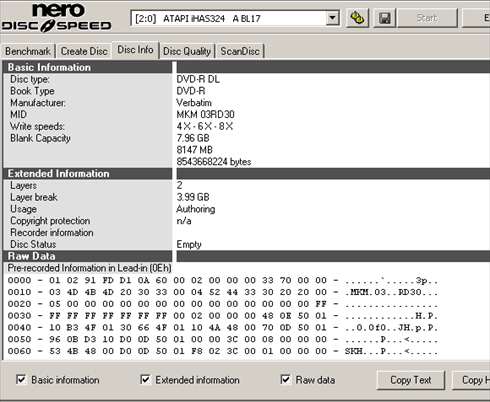
Task: Select the Authoring usage value
Action: coord(196,209)
